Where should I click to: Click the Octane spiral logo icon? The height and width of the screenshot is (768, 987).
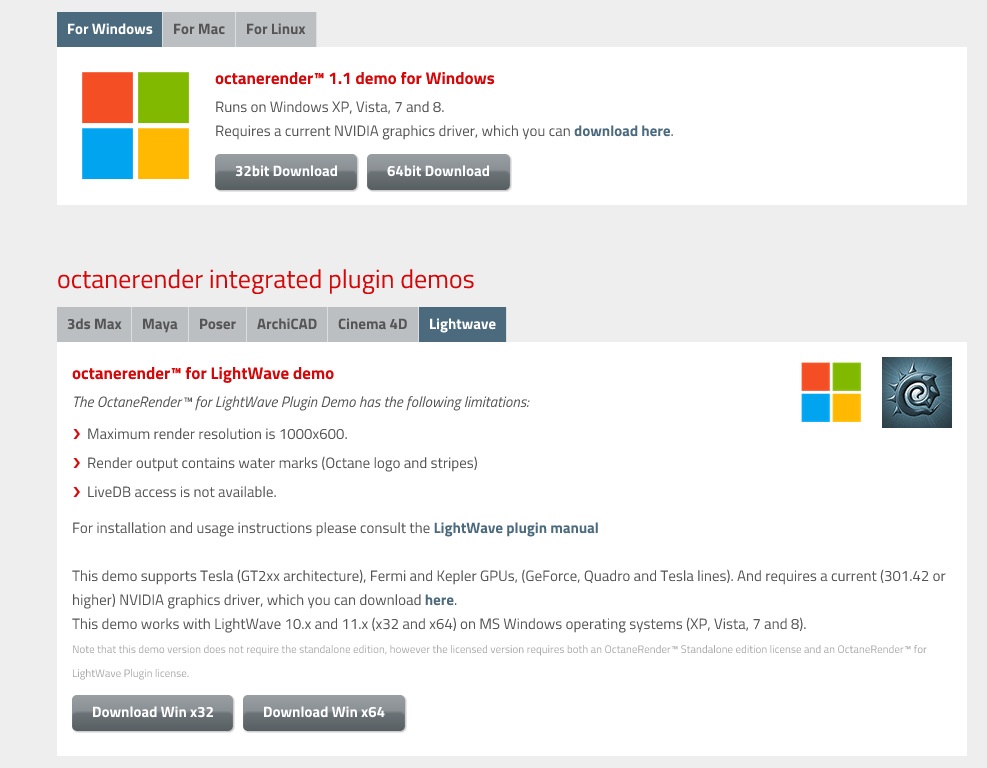pyautogui.click(x=916, y=392)
